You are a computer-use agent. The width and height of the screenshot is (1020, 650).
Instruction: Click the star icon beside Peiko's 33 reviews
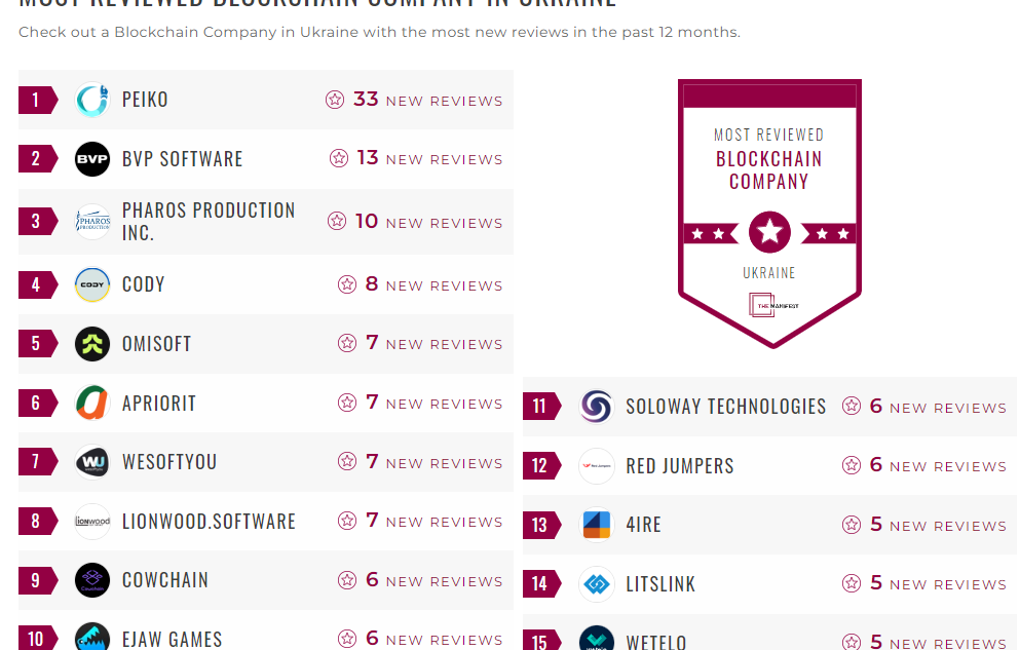pos(334,100)
